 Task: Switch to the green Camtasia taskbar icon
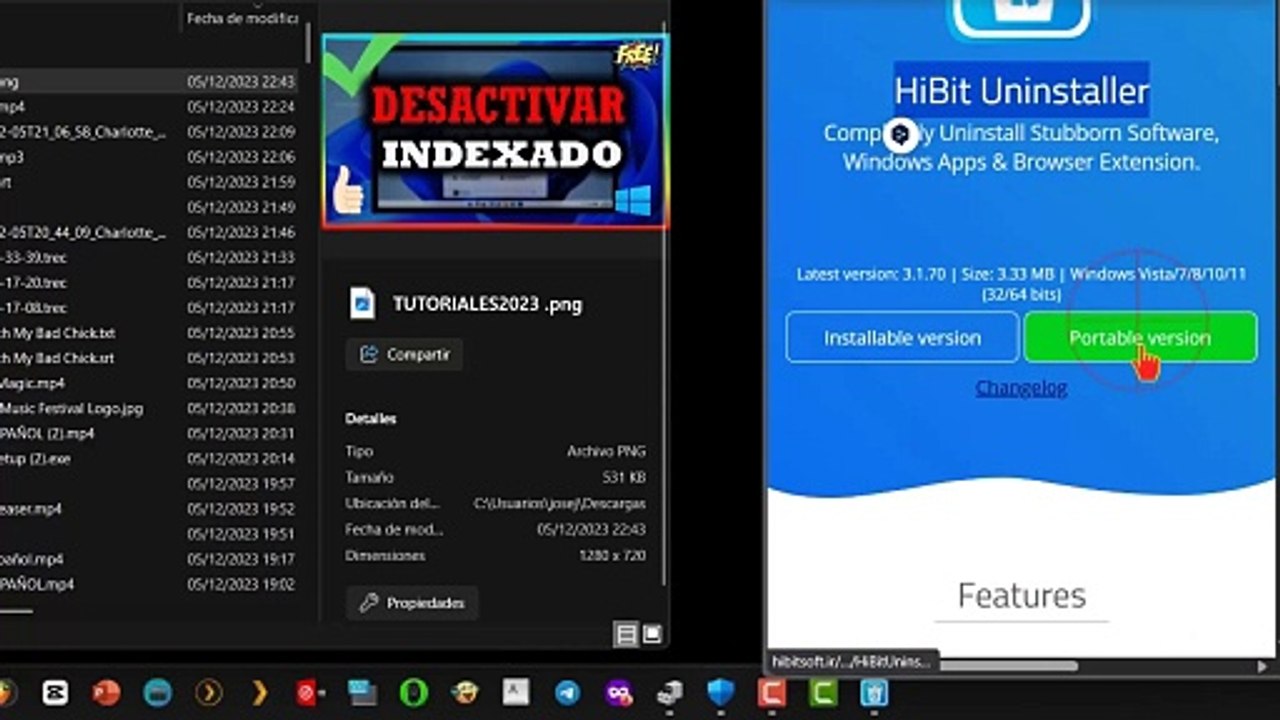pyautogui.click(x=823, y=692)
